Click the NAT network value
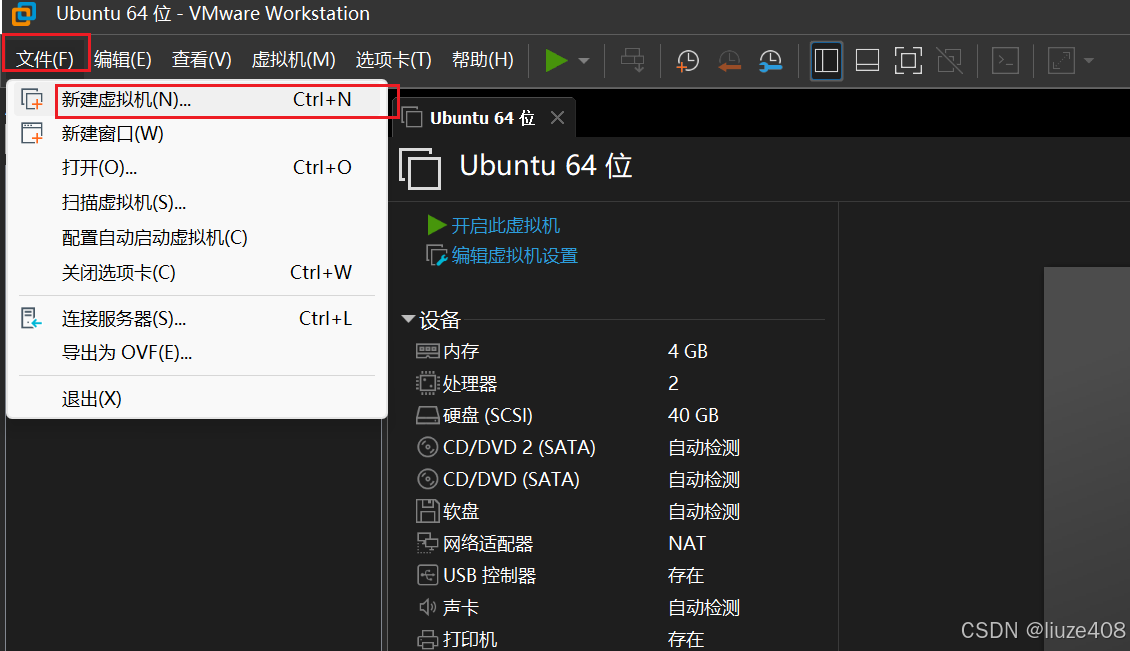Image resolution: width=1130 pixels, height=651 pixels. [x=687, y=543]
